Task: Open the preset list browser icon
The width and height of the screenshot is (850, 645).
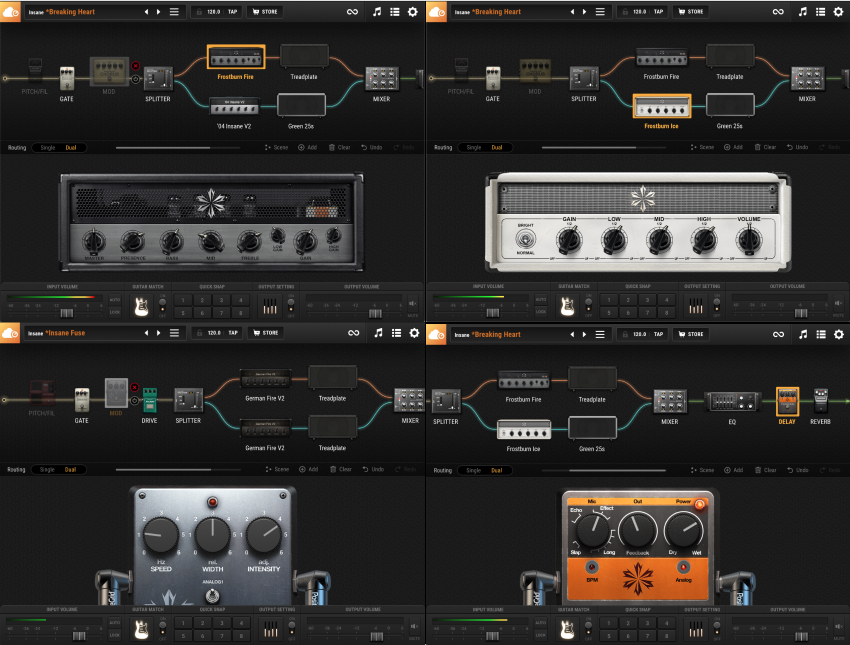Action: pos(394,11)
